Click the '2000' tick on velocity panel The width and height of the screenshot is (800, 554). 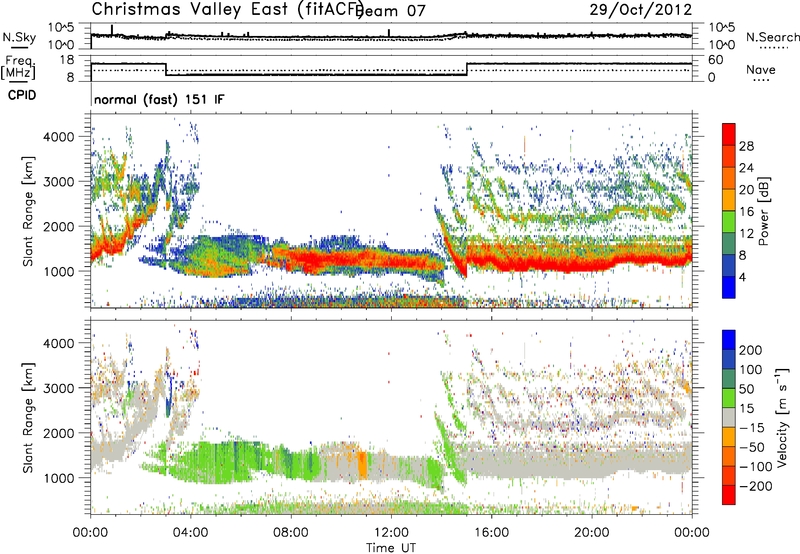59,433
